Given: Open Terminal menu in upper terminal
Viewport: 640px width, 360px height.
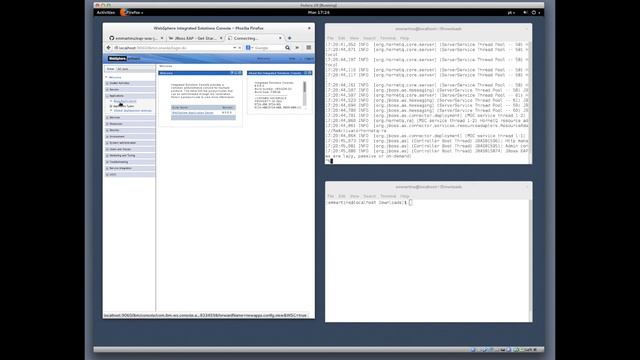Looking at the screenshot, I should (388, 38).
